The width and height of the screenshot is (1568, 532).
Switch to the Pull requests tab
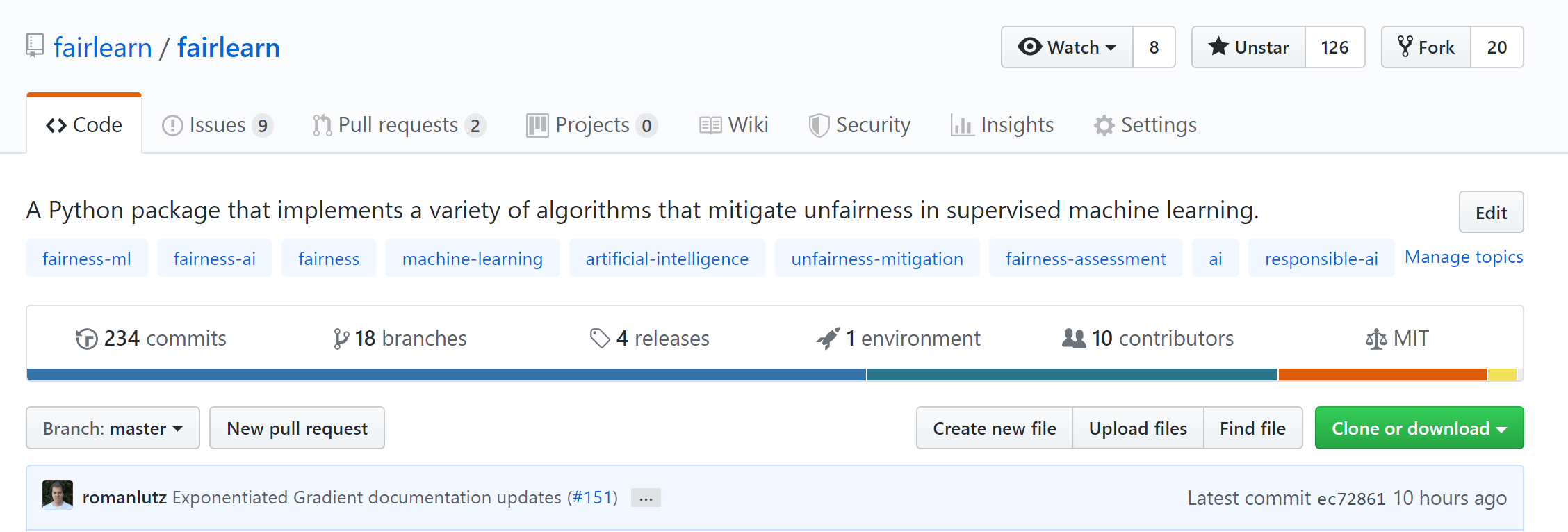[x=399, y=125]
